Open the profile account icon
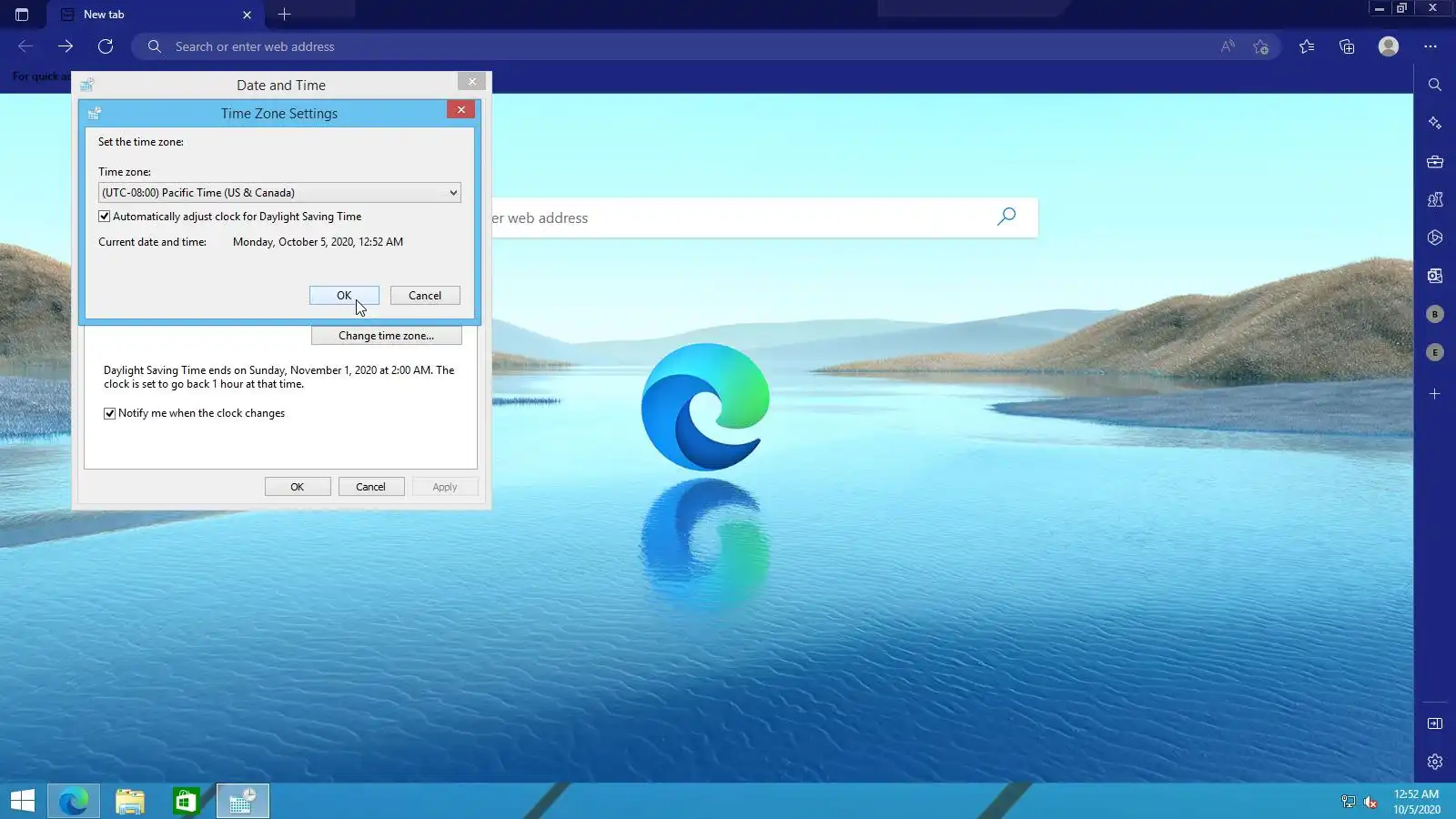Screen dimensions: 1456x819 [1388, 46]
